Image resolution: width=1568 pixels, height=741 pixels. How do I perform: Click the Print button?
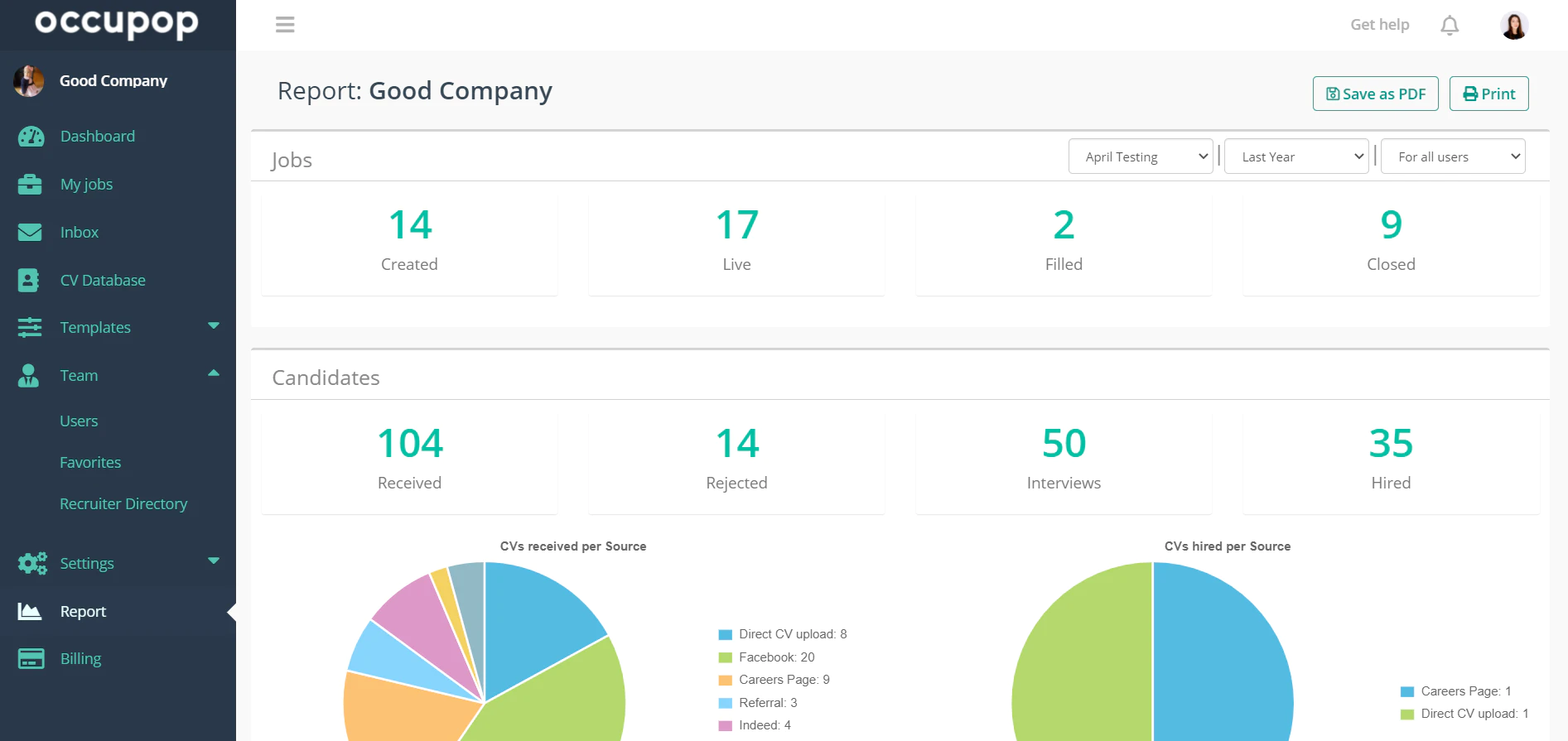pyautogui.click(x=1489, y=94)
